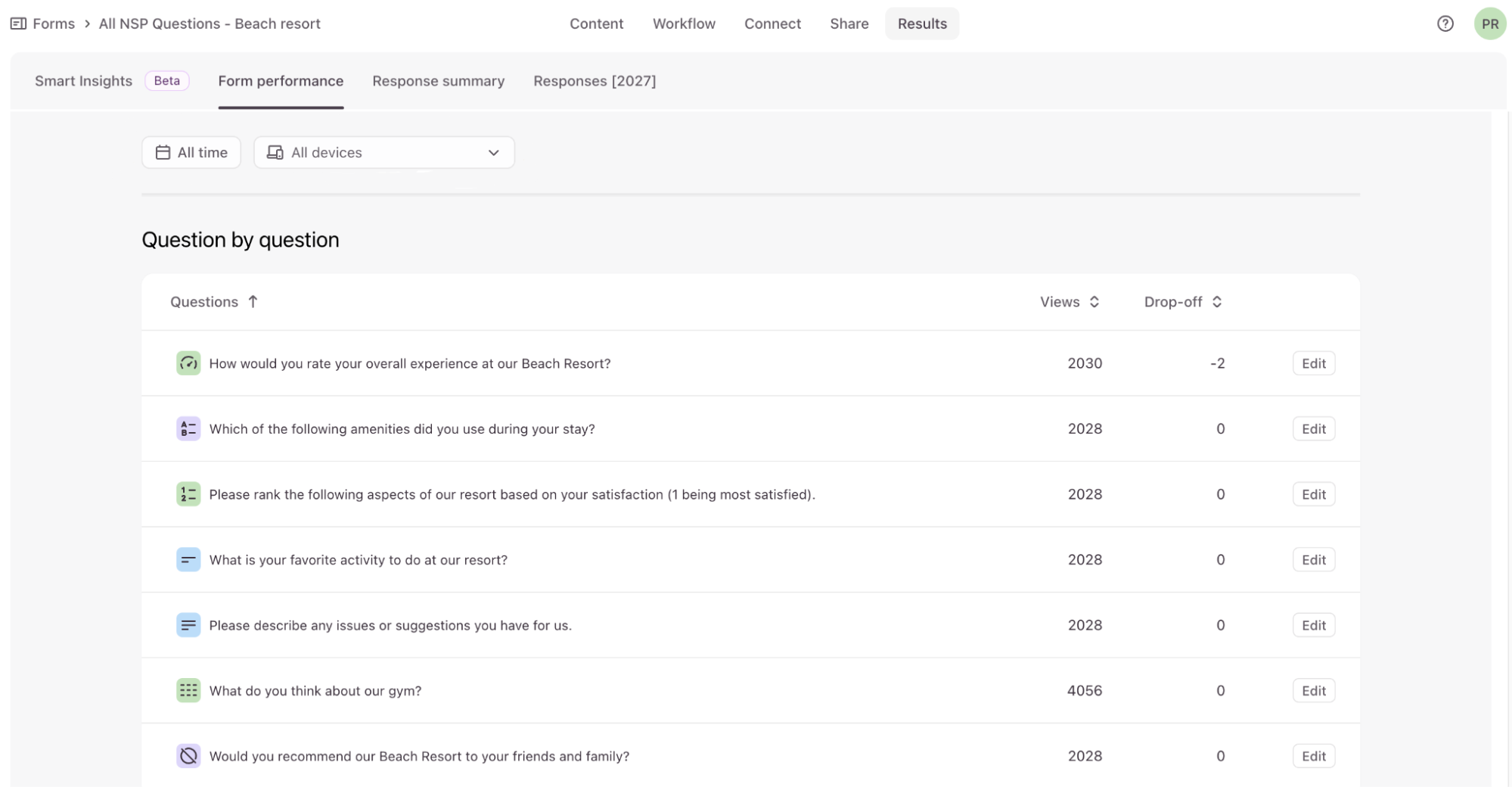Open the Workflow tab

coord(684,23)
